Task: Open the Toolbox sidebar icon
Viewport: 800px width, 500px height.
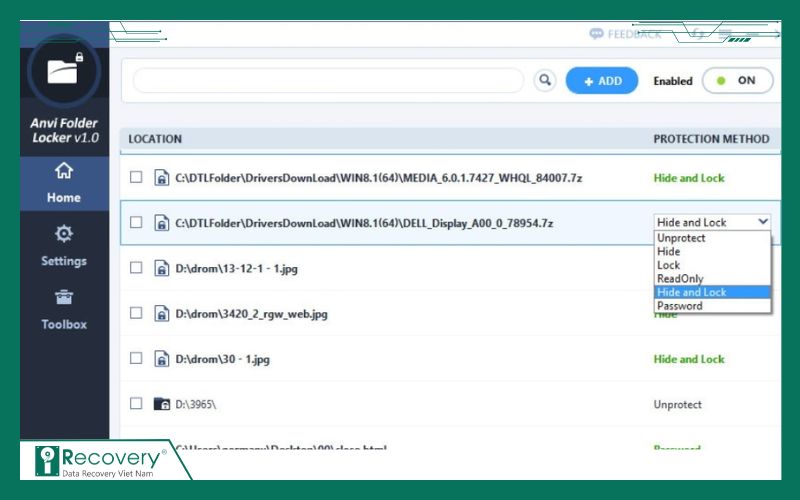Action: coord(64,309)
